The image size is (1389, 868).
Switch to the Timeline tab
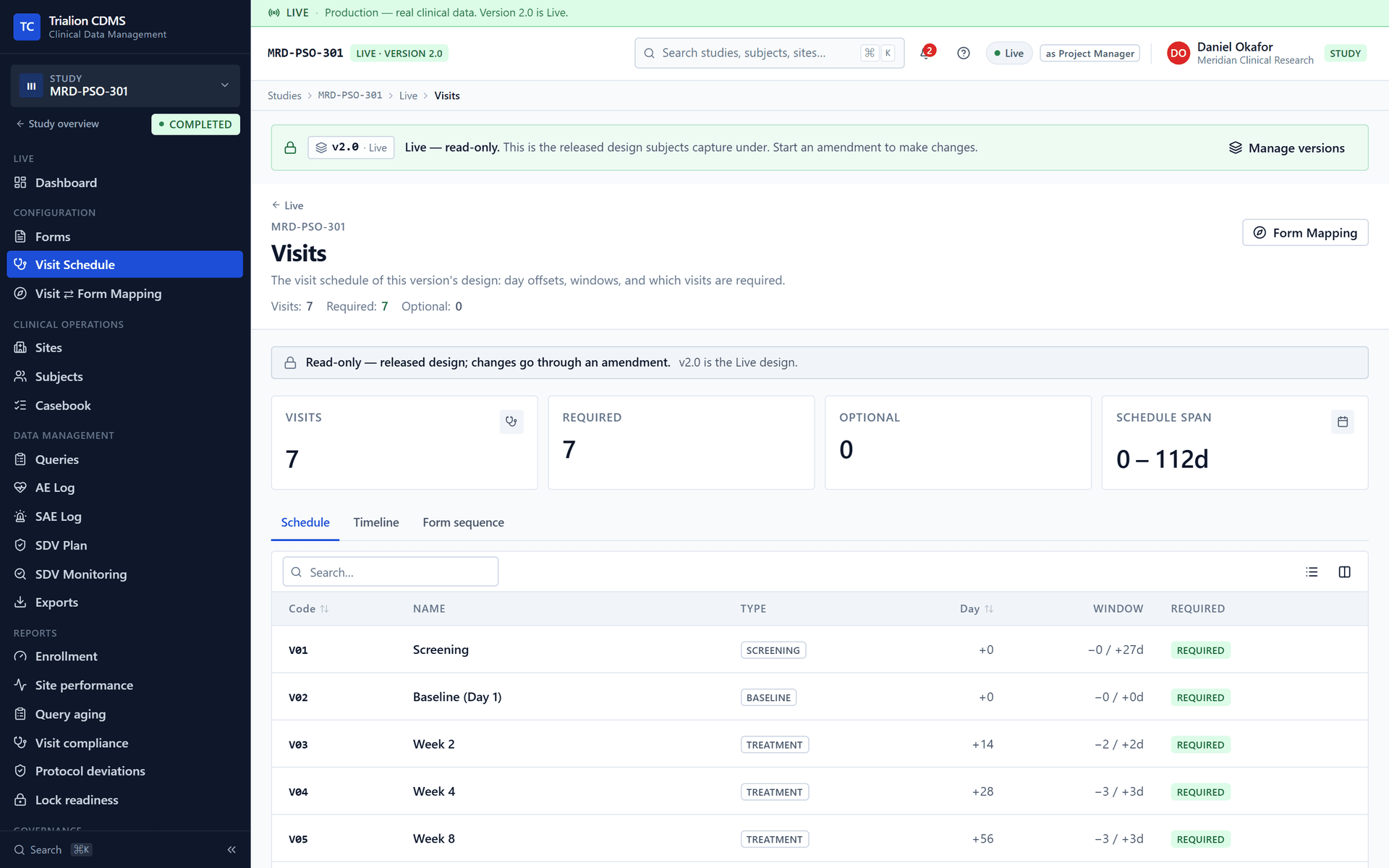point(375,522)
